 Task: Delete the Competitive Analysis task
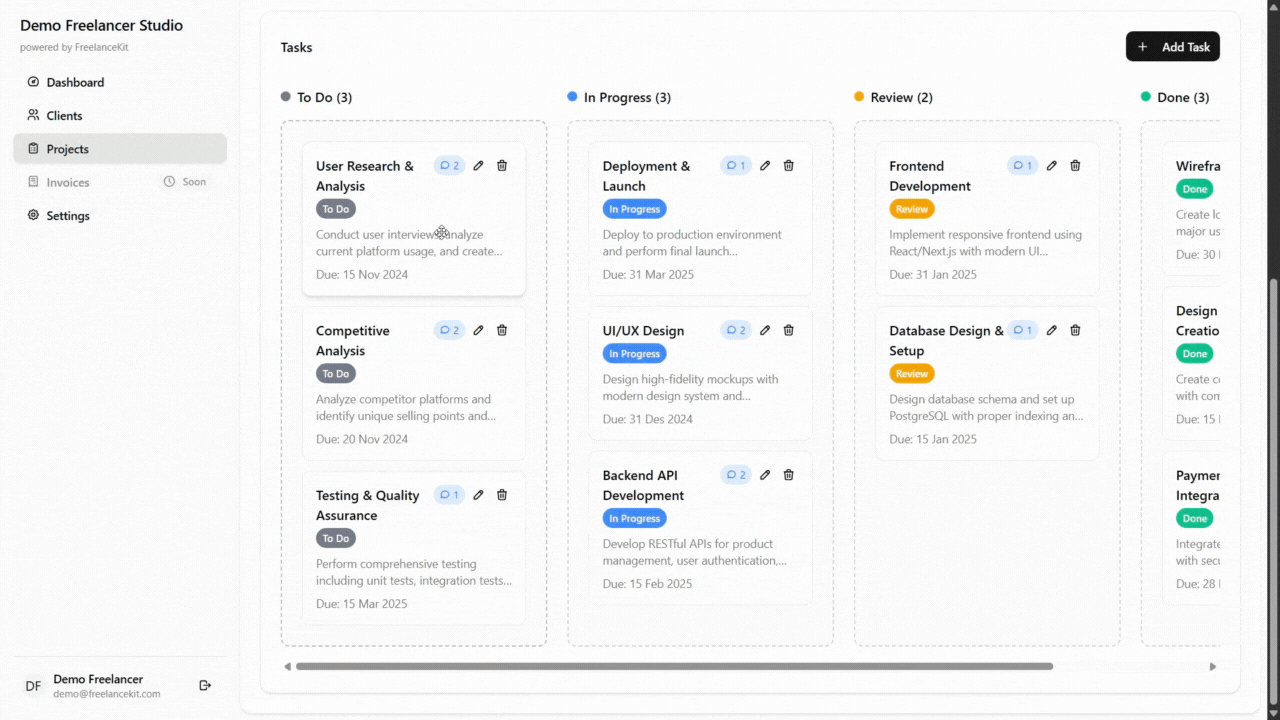501,330
